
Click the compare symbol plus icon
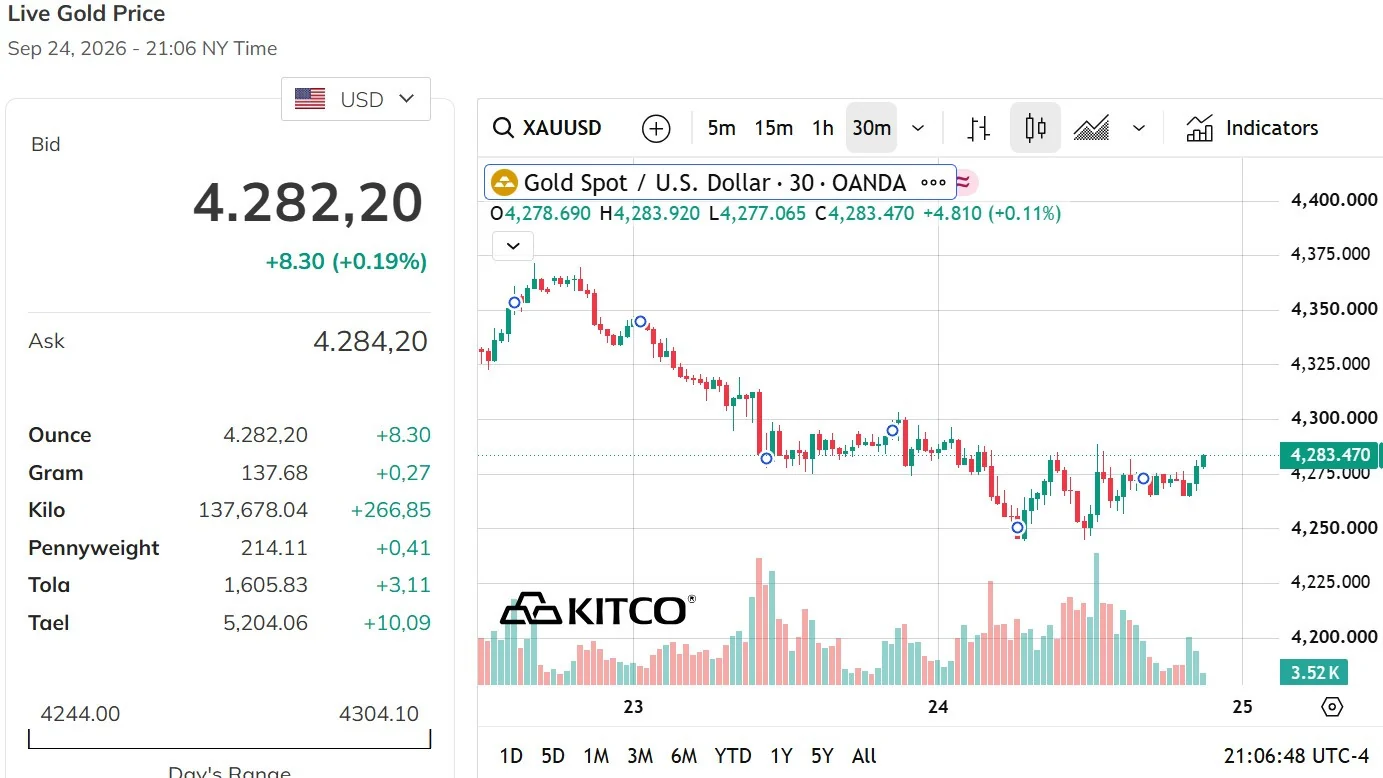(656, 128)
